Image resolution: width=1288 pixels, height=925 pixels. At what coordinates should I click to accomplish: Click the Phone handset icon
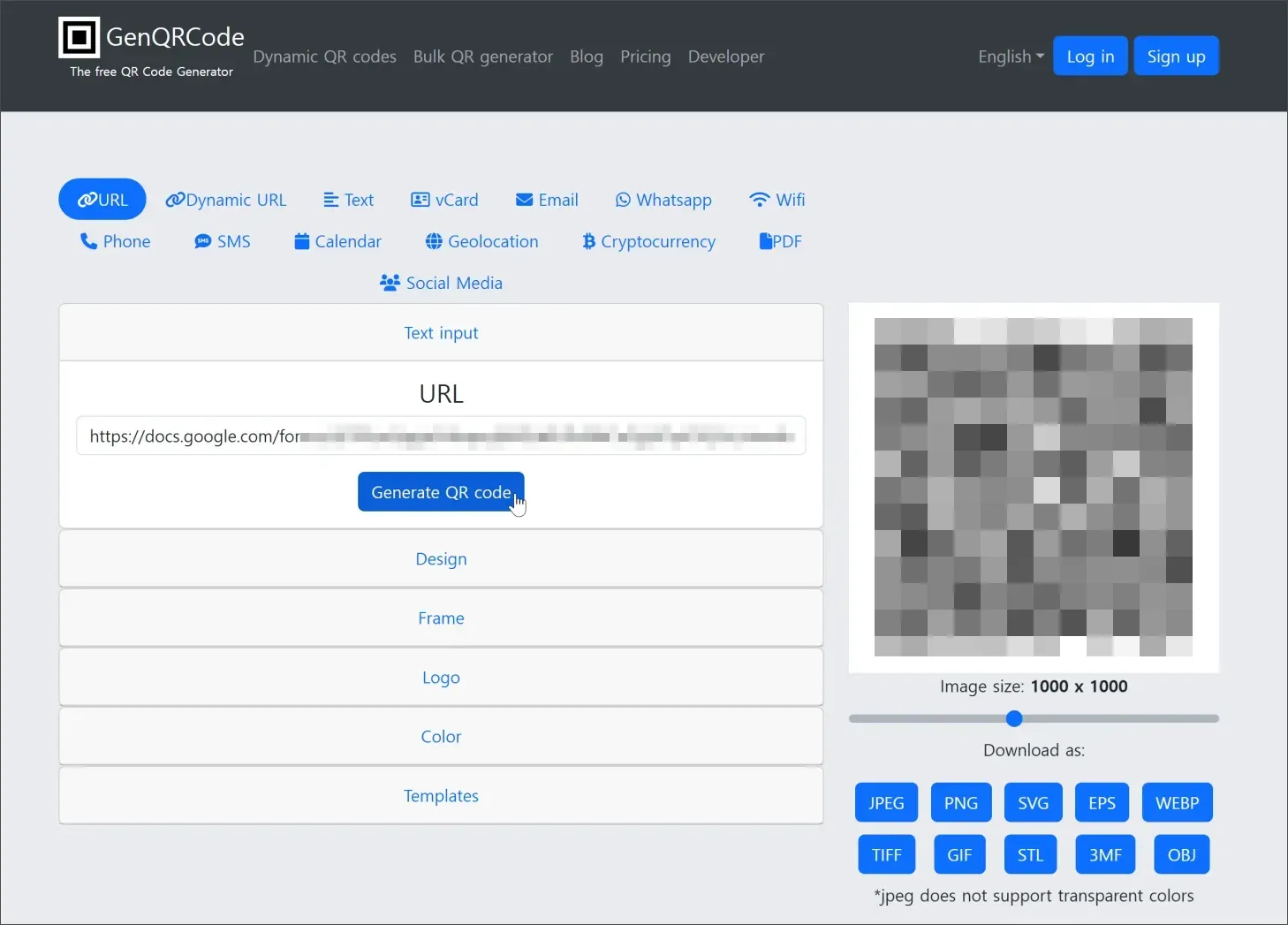point(88,241)
